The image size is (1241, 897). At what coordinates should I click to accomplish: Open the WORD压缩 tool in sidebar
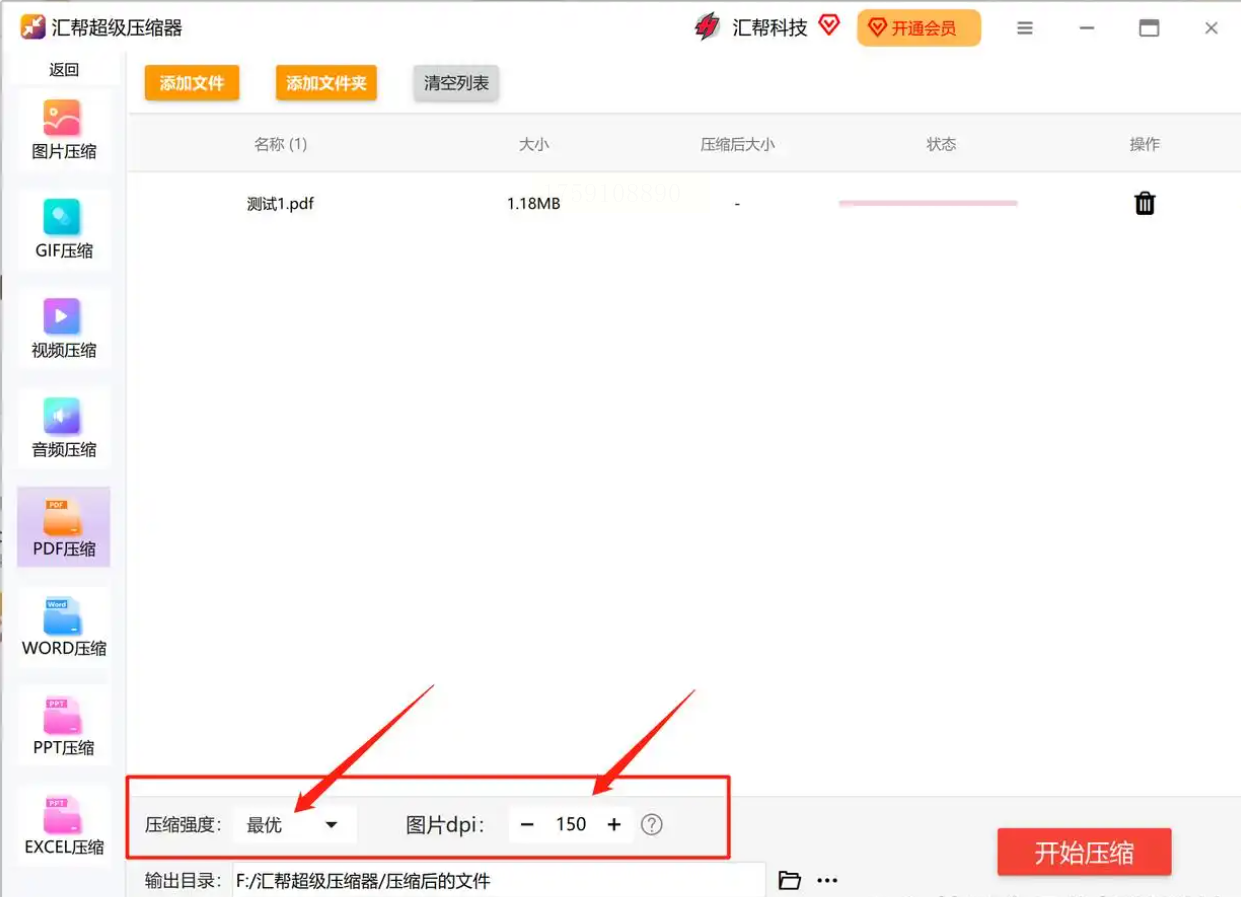pos(64,627)
